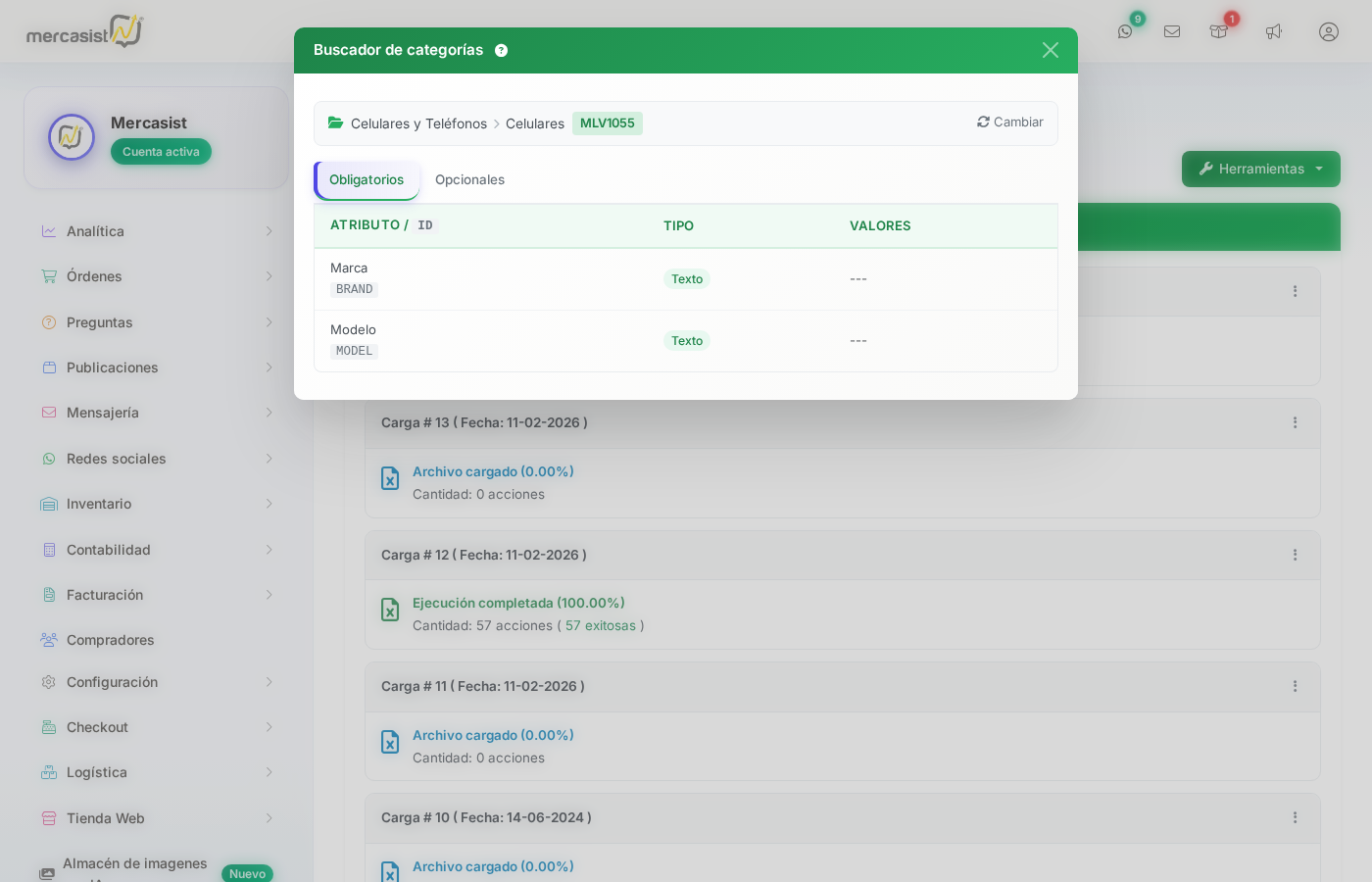Select the Obligatorios tab

coord(367,180)
